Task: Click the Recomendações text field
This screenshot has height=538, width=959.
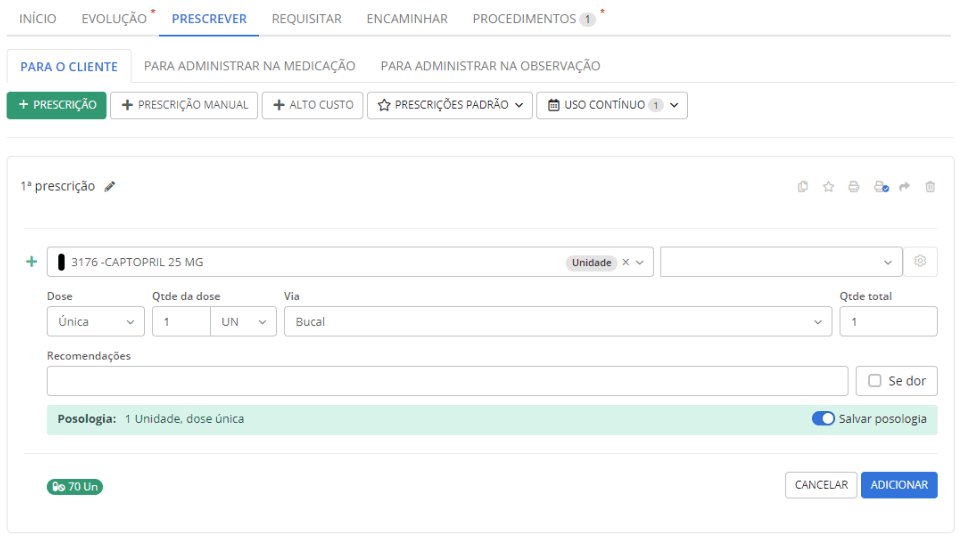Action: [x=447, y=381]
